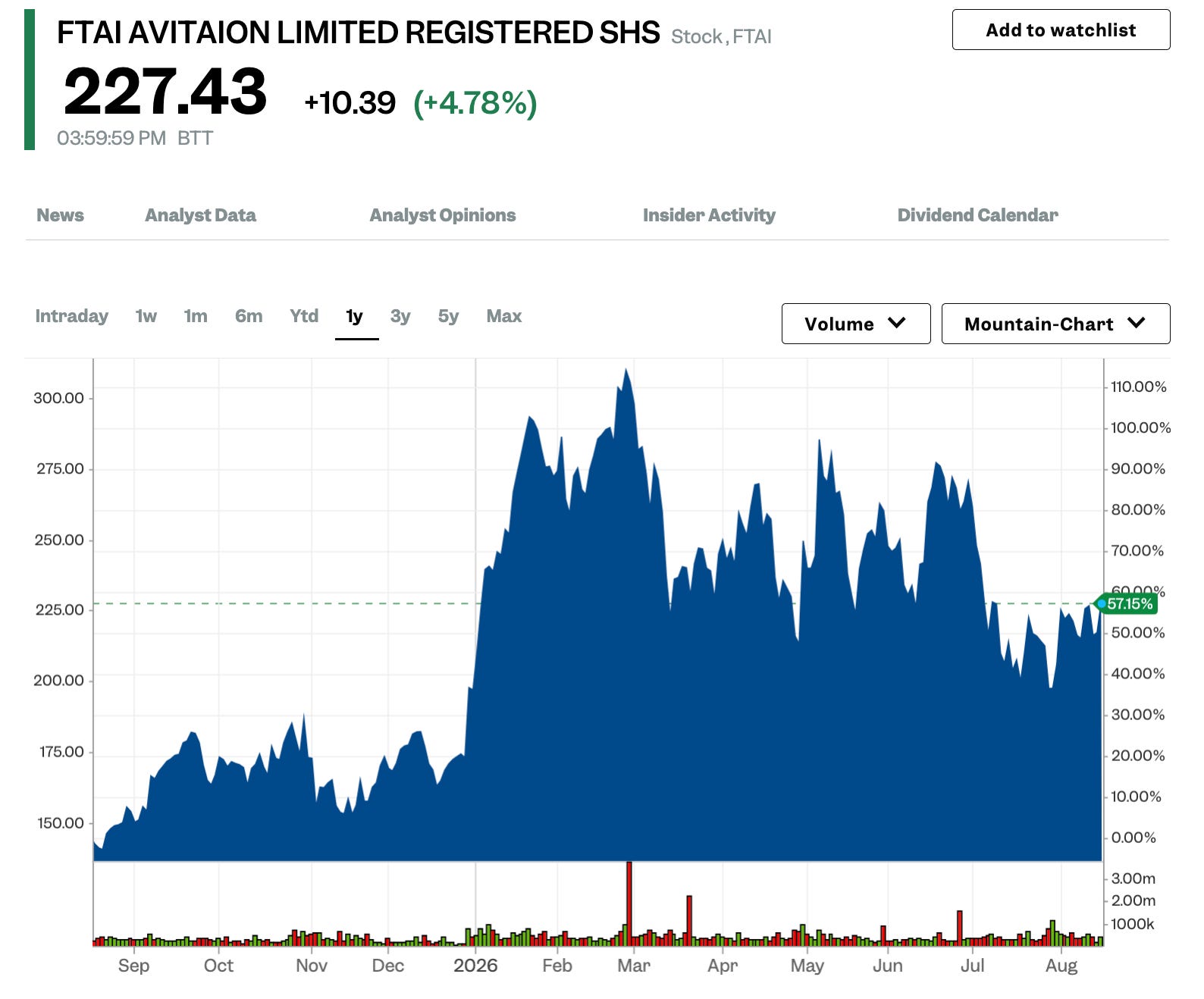Open the Mountain-Chart type dropdown

pos(1055,324)
